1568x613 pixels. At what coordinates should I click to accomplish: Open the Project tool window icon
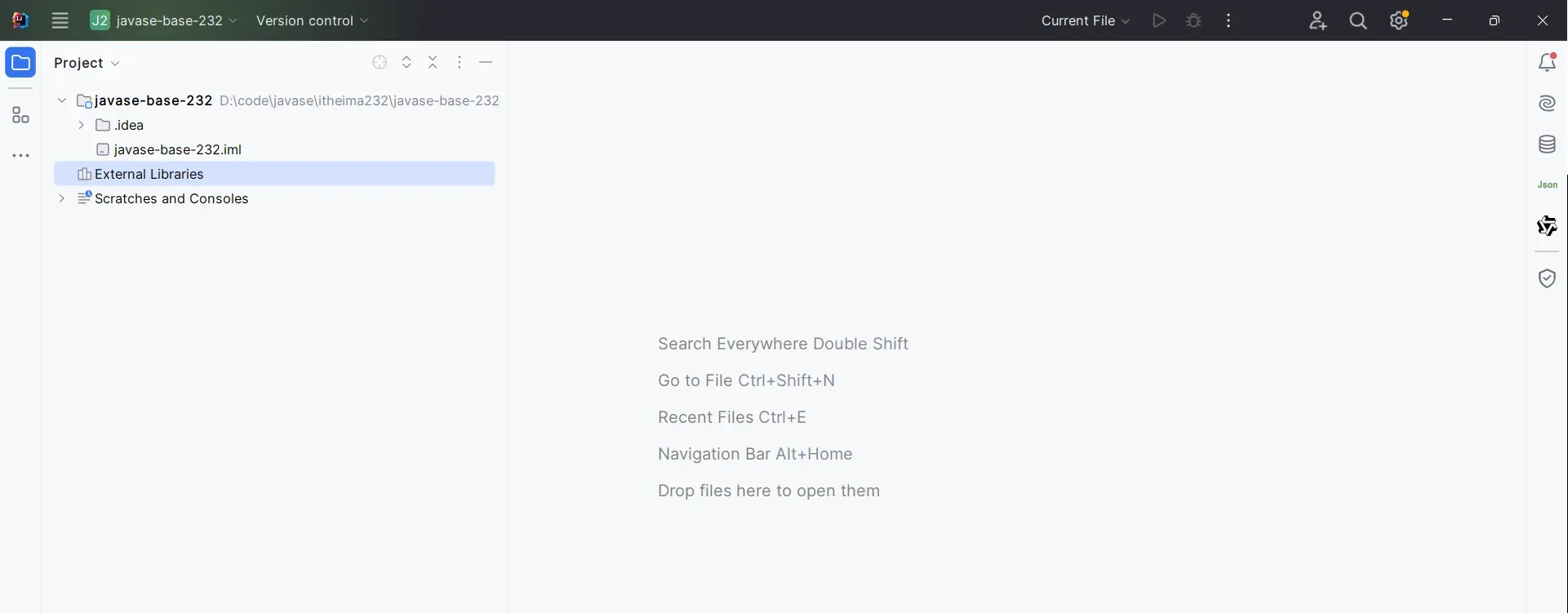pos(20,63)
